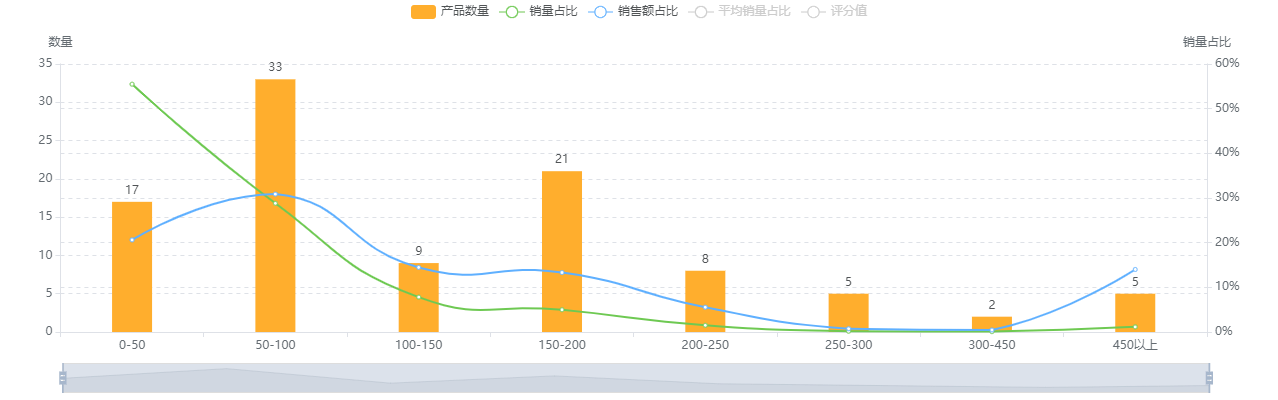Click the orange bar labeled 33
1278x400 pixels.
[x=275, y=205]
